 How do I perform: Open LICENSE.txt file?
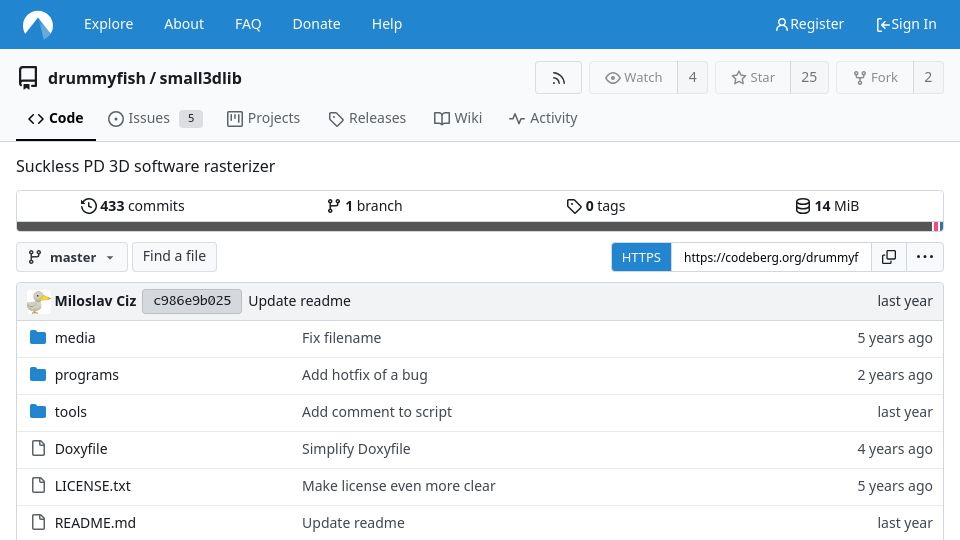click(x=92, y=486)
